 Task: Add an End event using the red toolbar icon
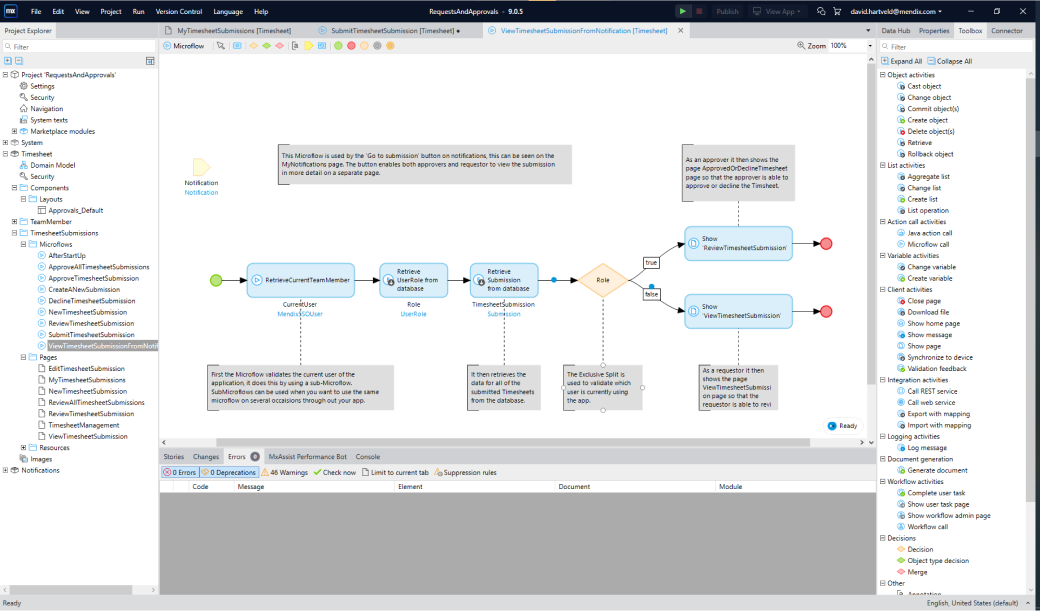tap(352, 45)
